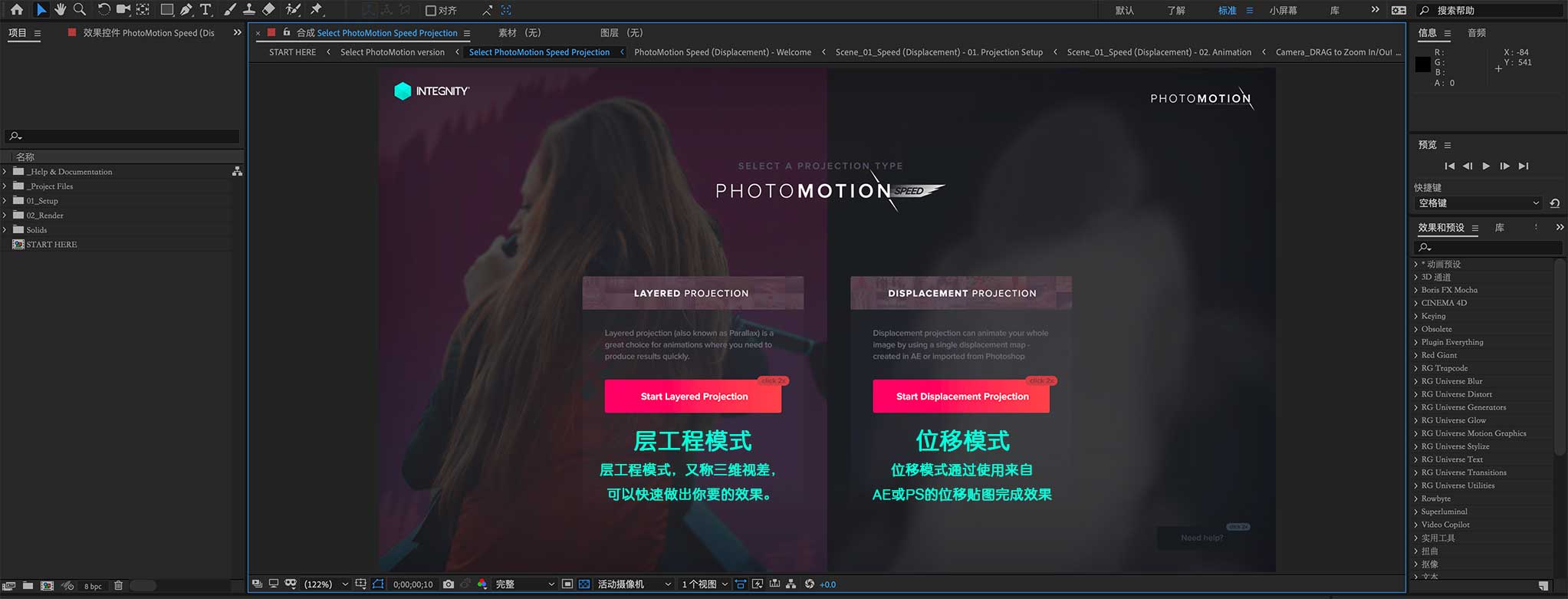Toggle primary viewer monitor icon
Screen dimensions: 1568x599
coord(273,584)
